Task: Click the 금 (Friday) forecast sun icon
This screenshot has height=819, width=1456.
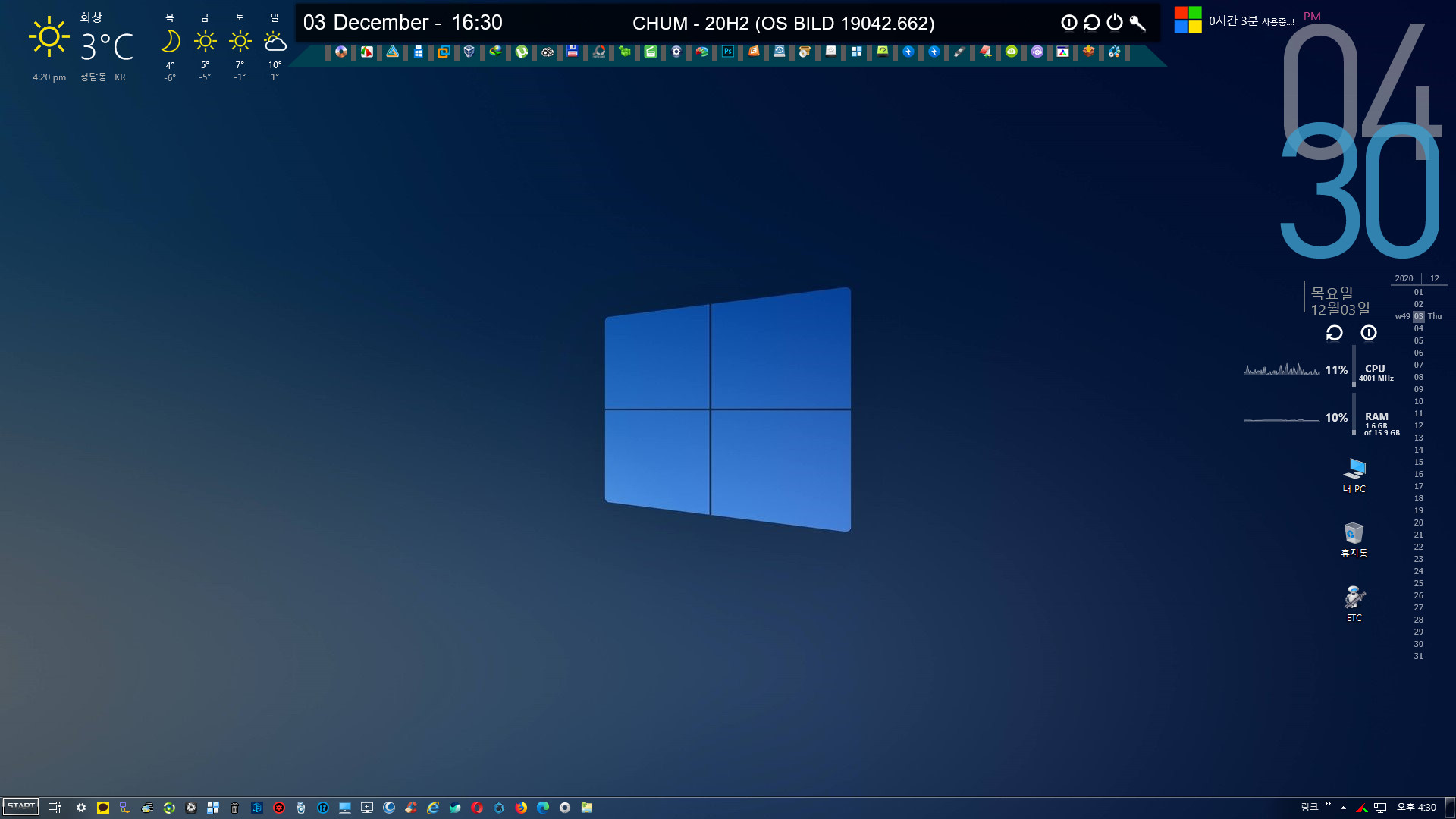Action: [205, 40]
